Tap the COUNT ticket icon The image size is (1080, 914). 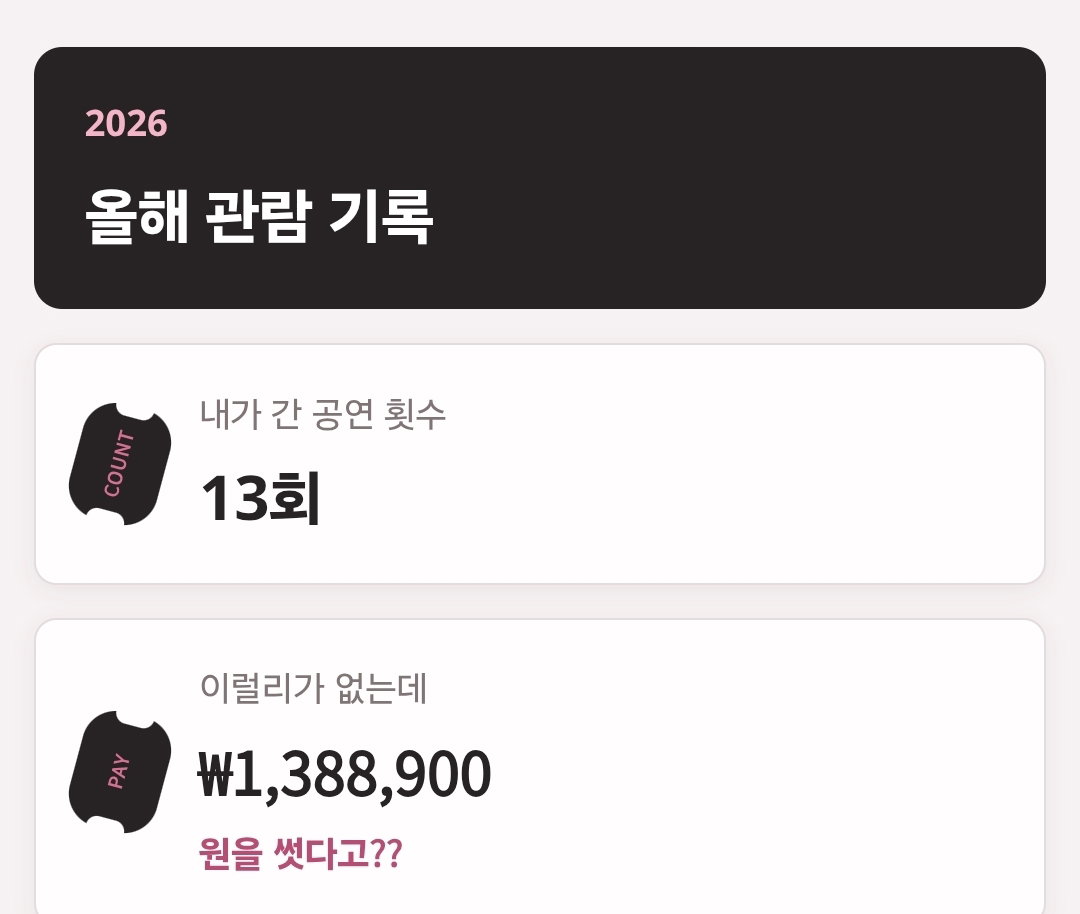click(x=120, y=464)
